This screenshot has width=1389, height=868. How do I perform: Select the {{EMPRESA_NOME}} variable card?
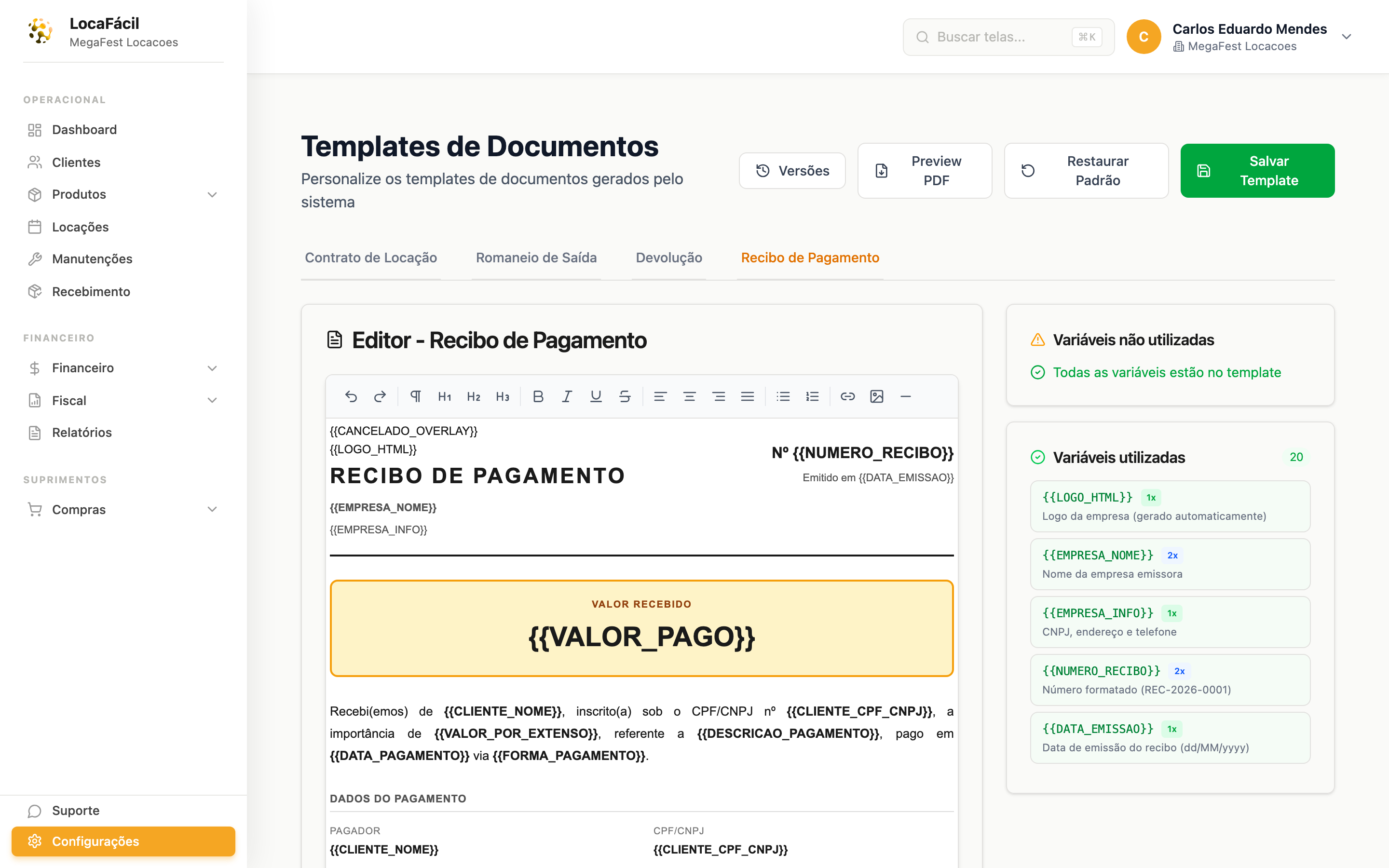1170,564
